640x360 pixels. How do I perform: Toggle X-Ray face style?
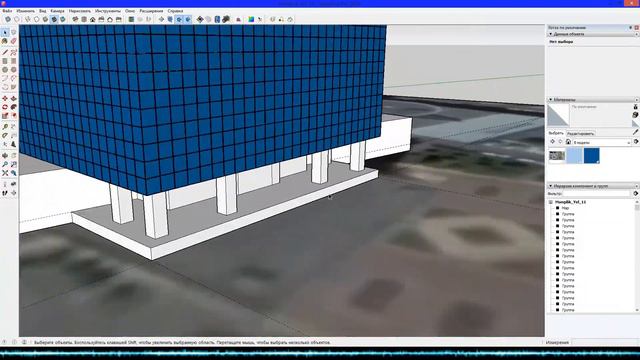tap(8, 19)
